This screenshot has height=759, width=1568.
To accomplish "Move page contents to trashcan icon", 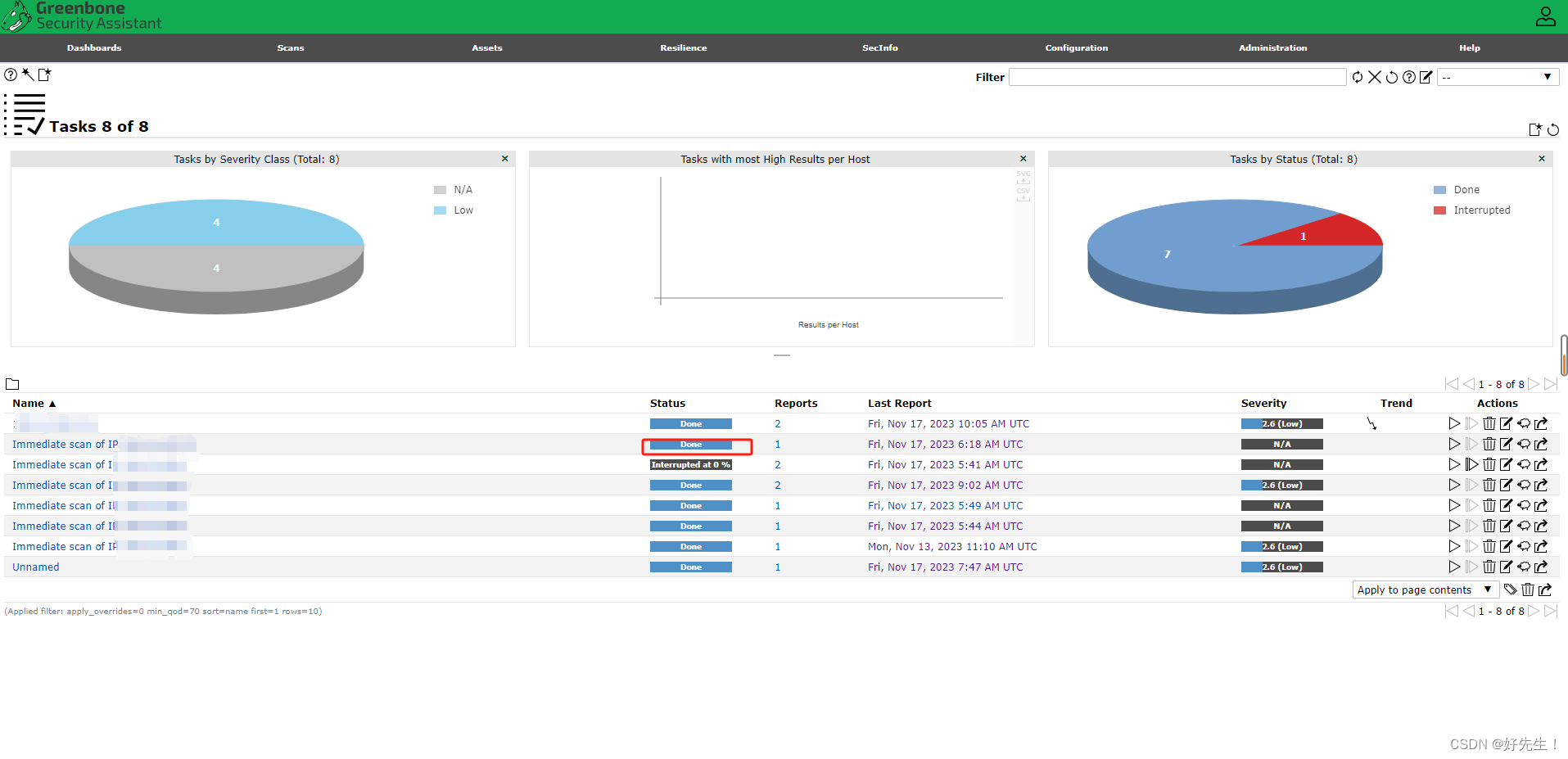I will 1528,590.
